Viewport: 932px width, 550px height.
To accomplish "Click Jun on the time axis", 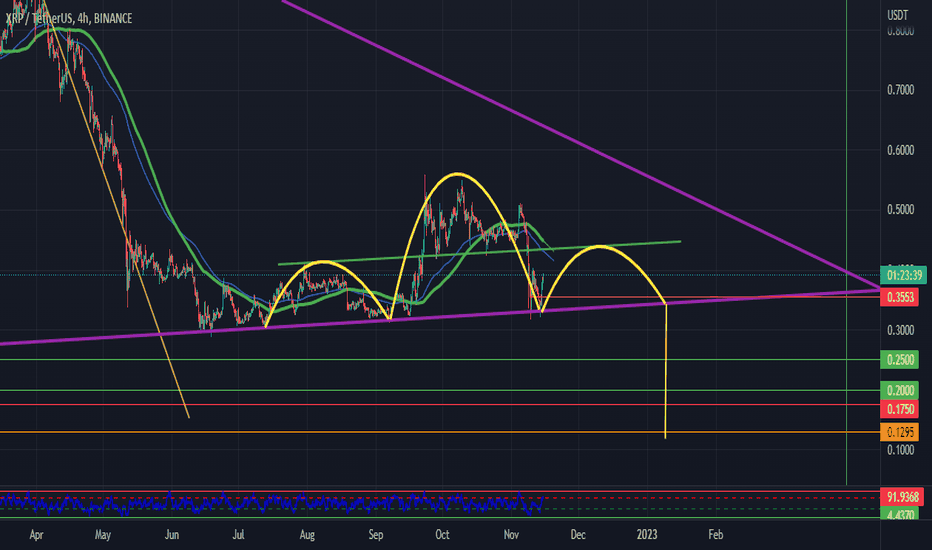I will pyautogui.click(x=172, y=535).
